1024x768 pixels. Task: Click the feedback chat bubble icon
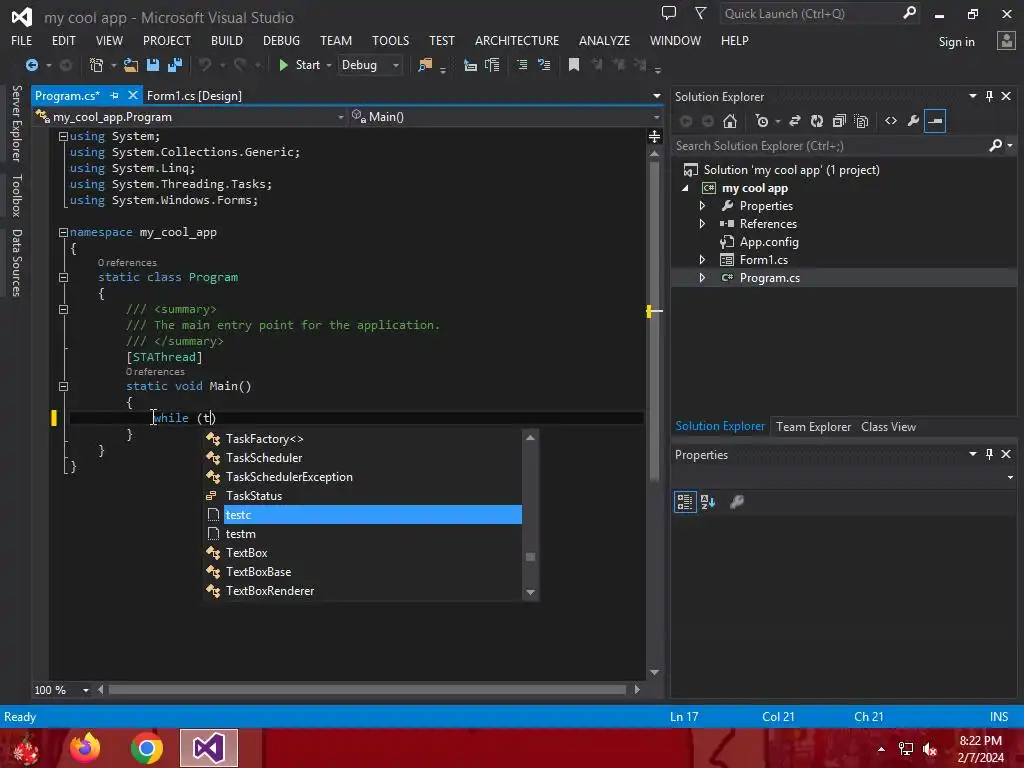pyautogui.click(x=669, y=13)
